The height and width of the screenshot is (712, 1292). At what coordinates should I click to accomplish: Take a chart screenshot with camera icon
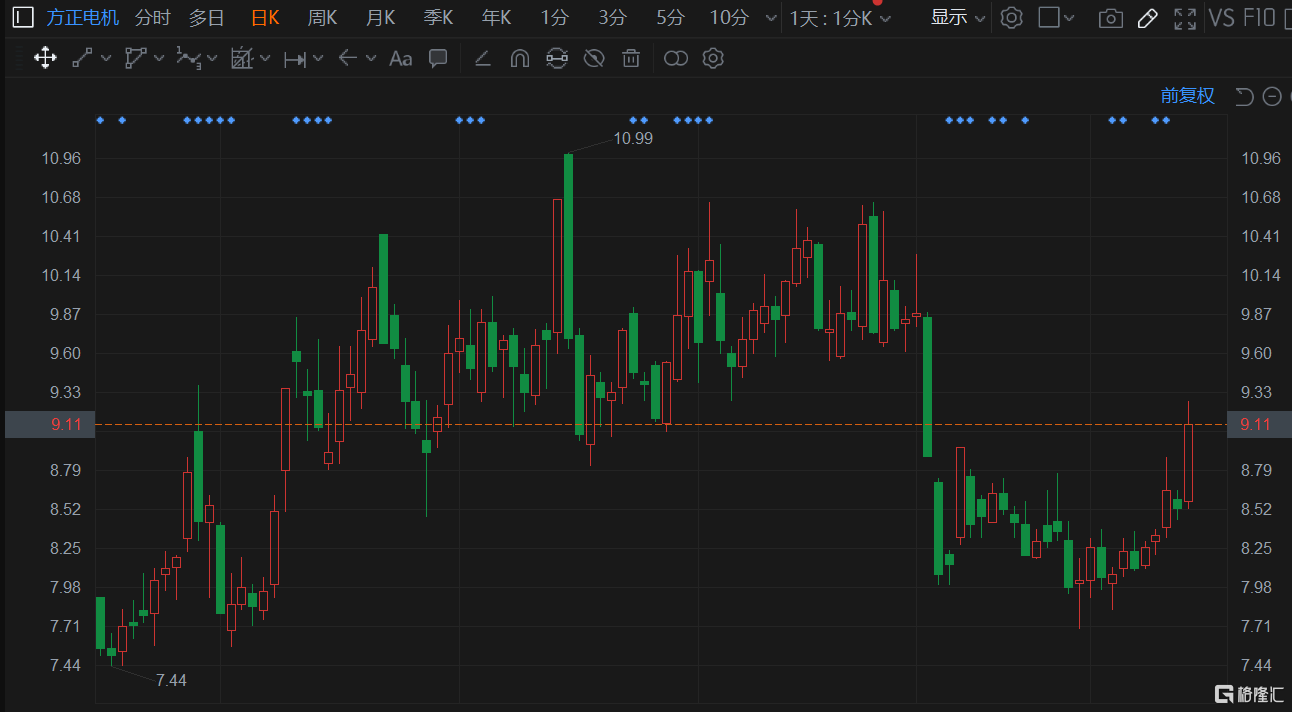tap(1110, 17)
